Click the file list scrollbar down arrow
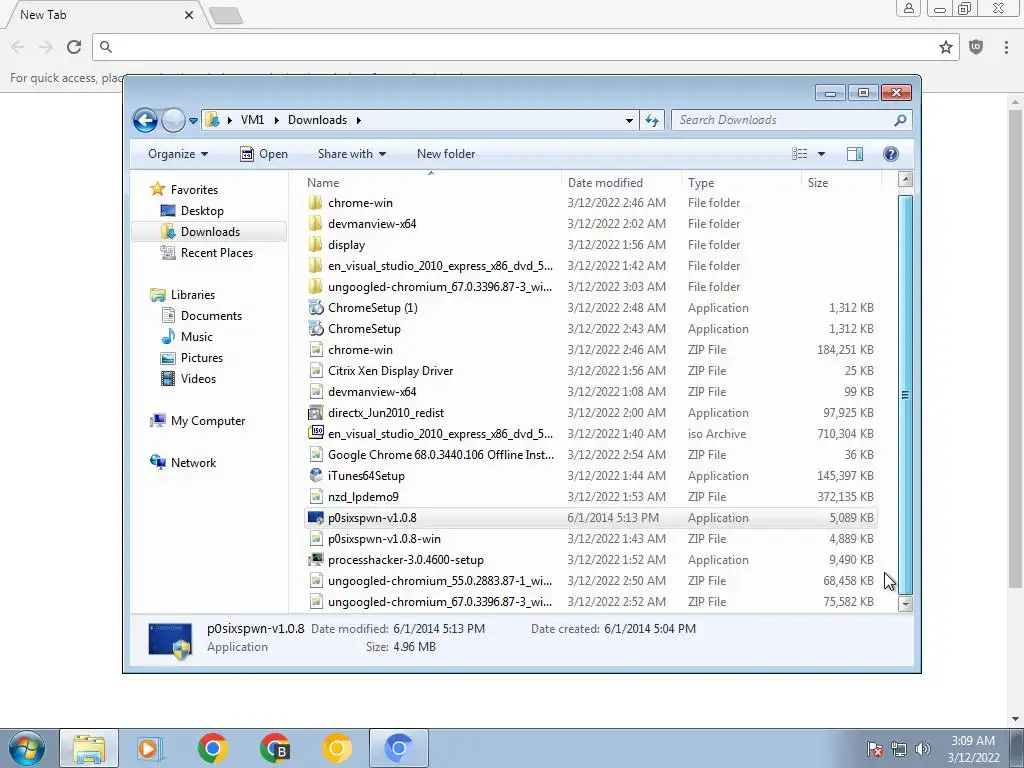The image size is (1024, 768). click(905, 604)
